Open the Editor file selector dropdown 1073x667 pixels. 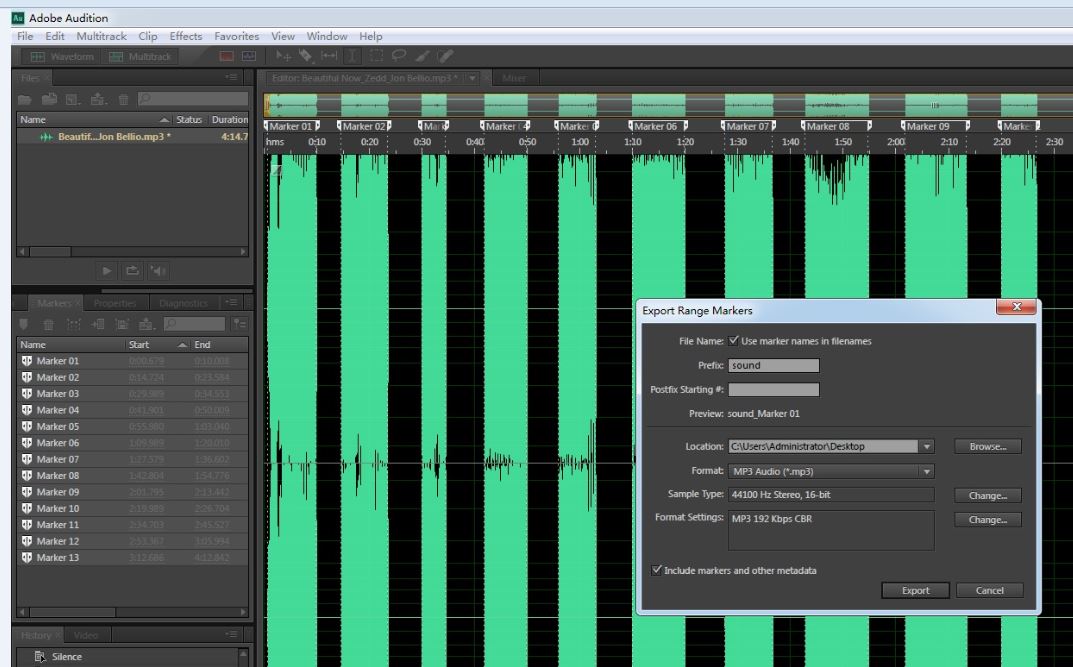pyautogui.click(x=470, y=78)
